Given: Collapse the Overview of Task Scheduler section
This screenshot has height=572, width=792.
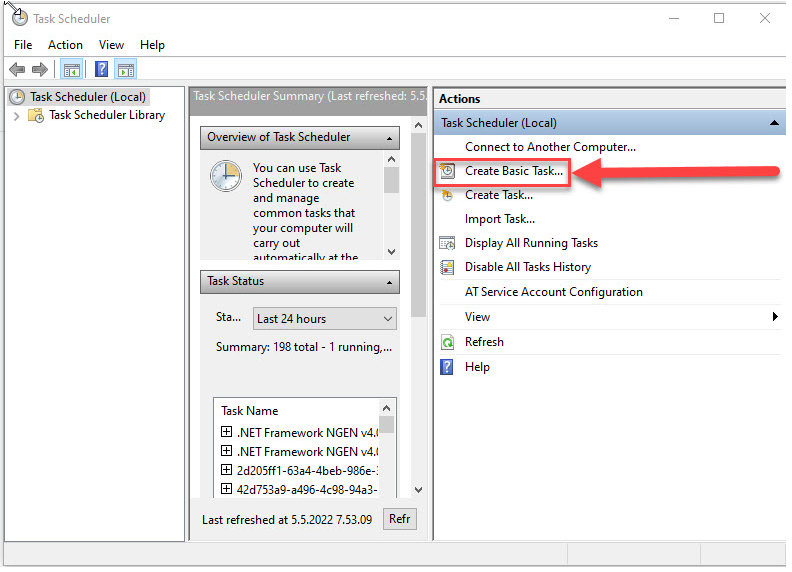Looking at the screenshot, I should 389,138.
